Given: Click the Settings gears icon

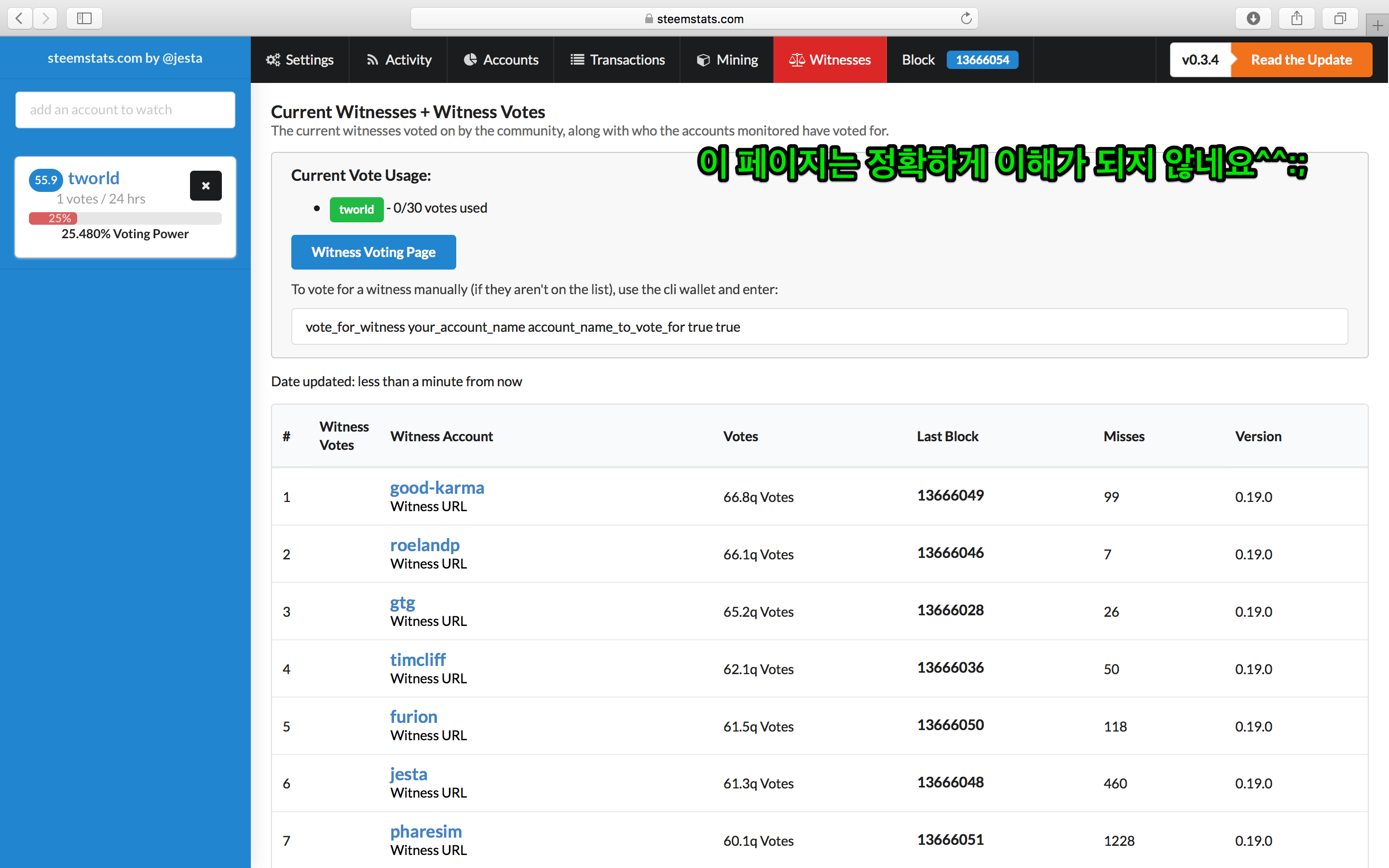Looking at the screenshot, I should [x=272, y=60].
